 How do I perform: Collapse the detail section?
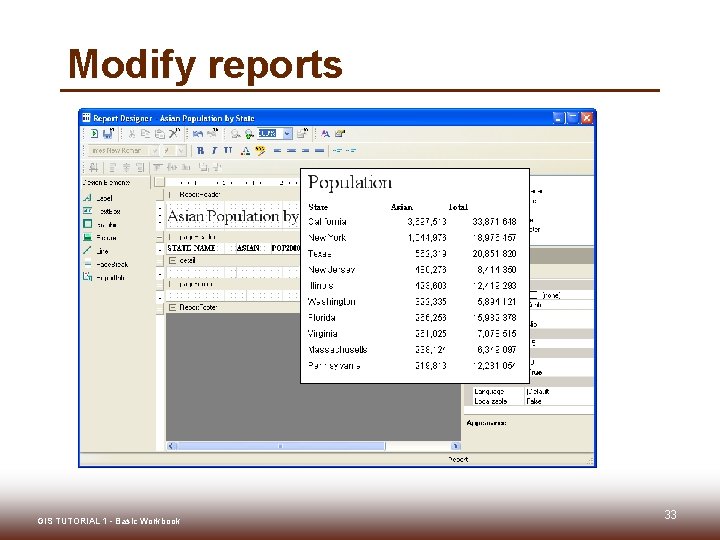pos(173,260)
